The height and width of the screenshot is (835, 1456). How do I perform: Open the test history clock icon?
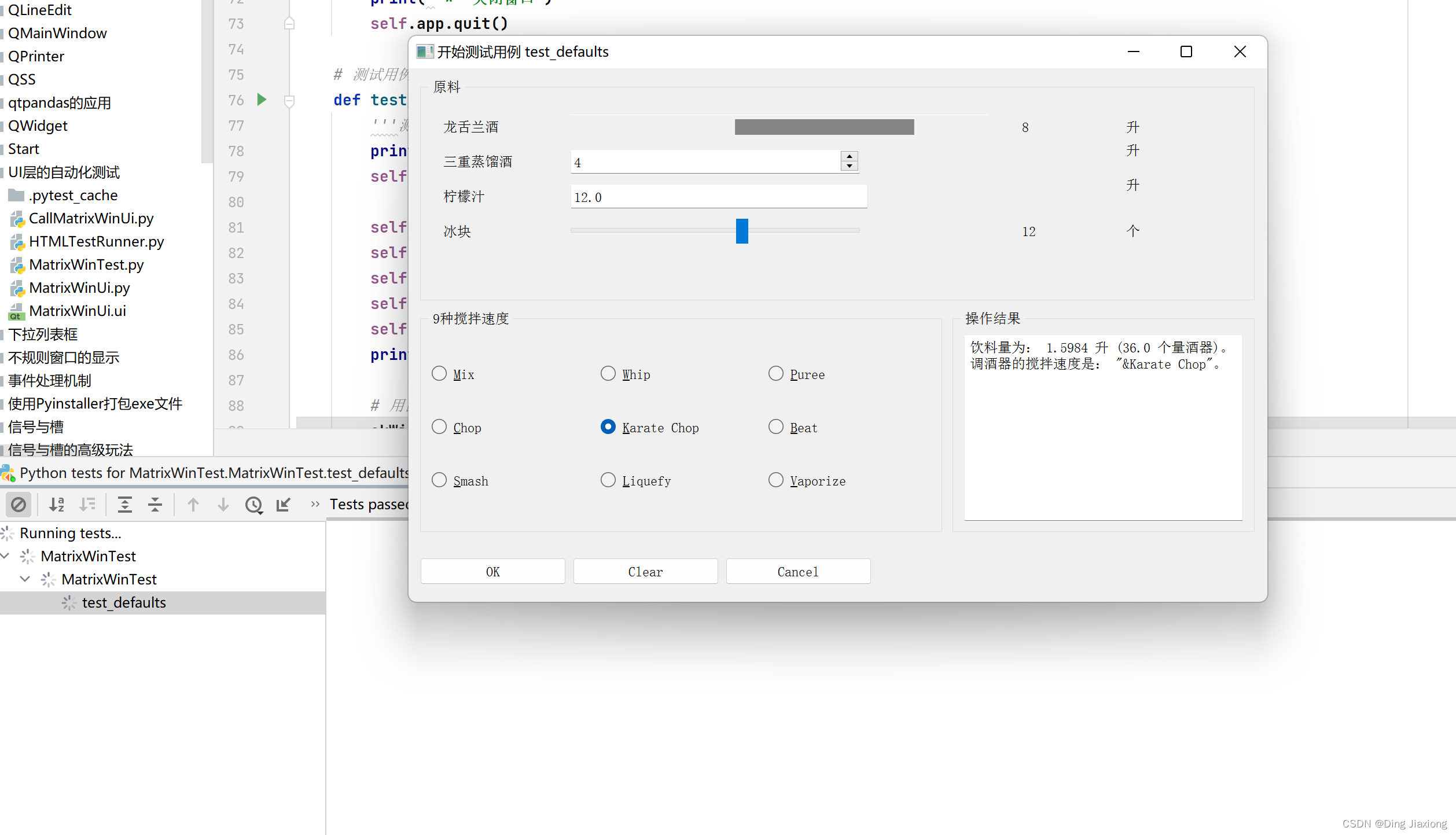click(253, 505)
